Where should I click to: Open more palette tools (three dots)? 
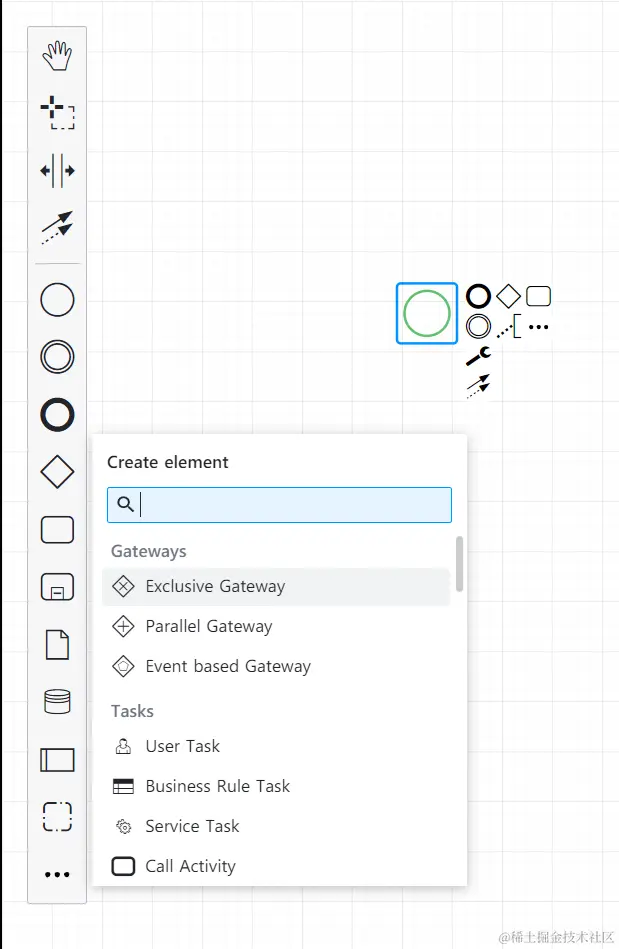pos(57,874)
